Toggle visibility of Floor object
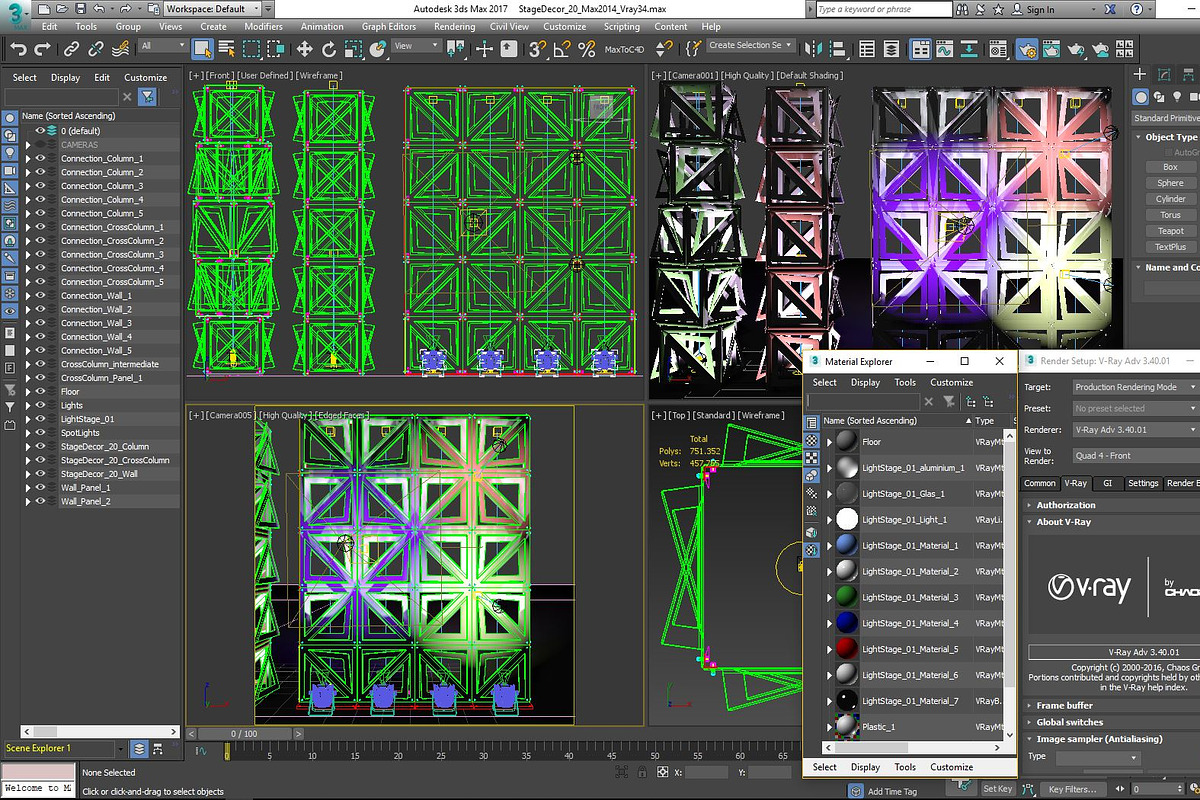Viewport: 1200px width, 800px height. point(41,391)
